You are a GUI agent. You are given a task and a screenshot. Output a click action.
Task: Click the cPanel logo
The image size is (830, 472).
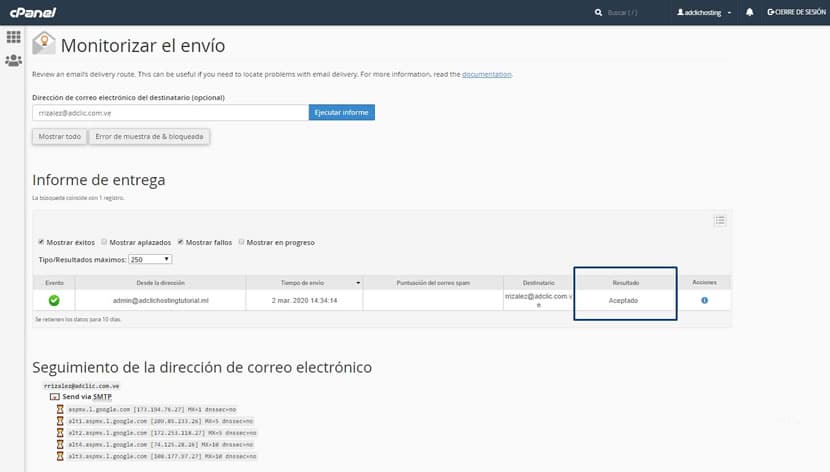[33, 12]
